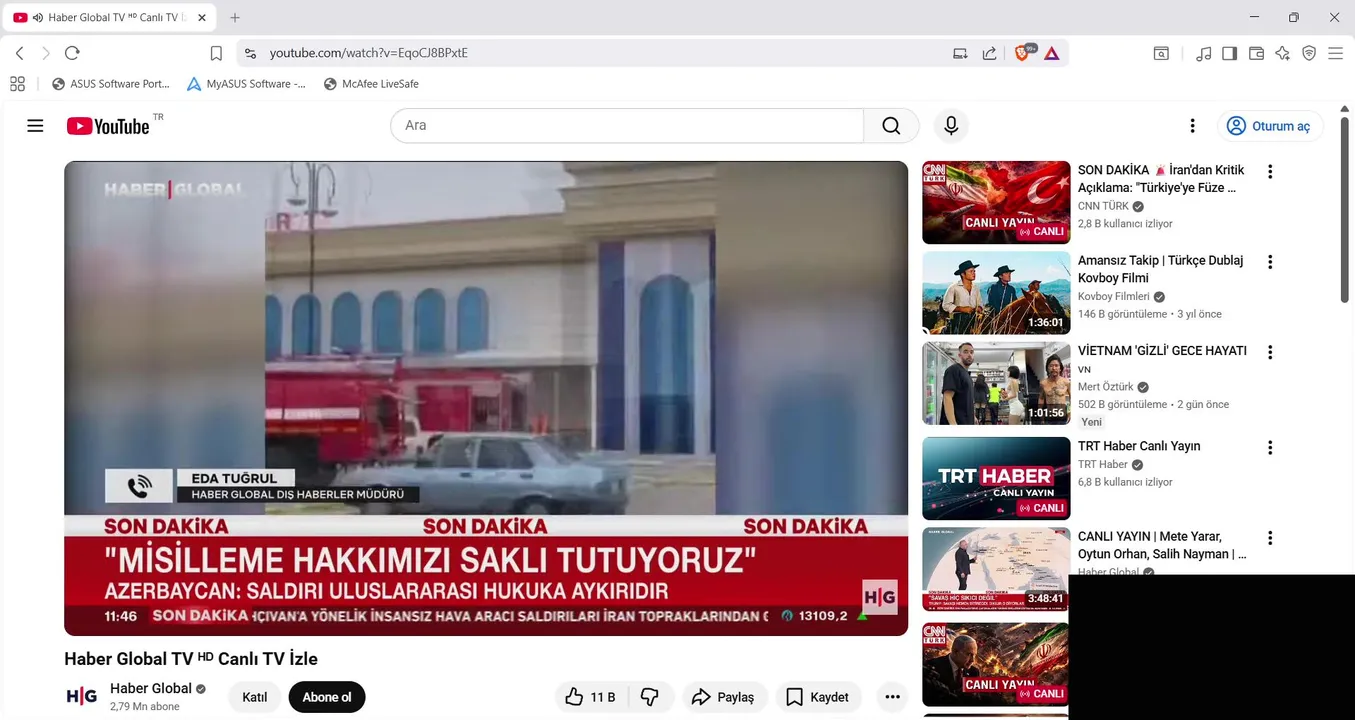The width and height of the screenshot is (1355, 720).
Task: Click the magnifier search button
Action: pyautogui.click(x=891, y=126)
